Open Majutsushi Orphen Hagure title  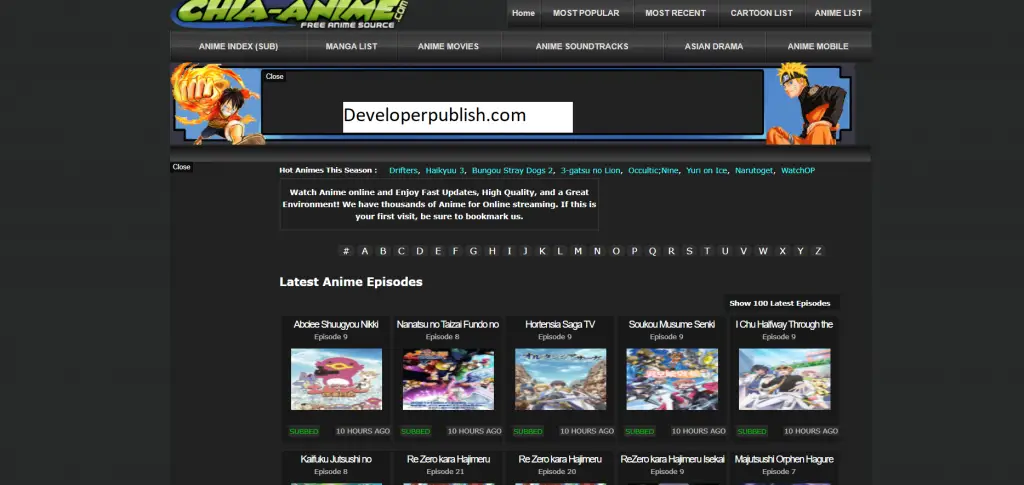point(784,460)
